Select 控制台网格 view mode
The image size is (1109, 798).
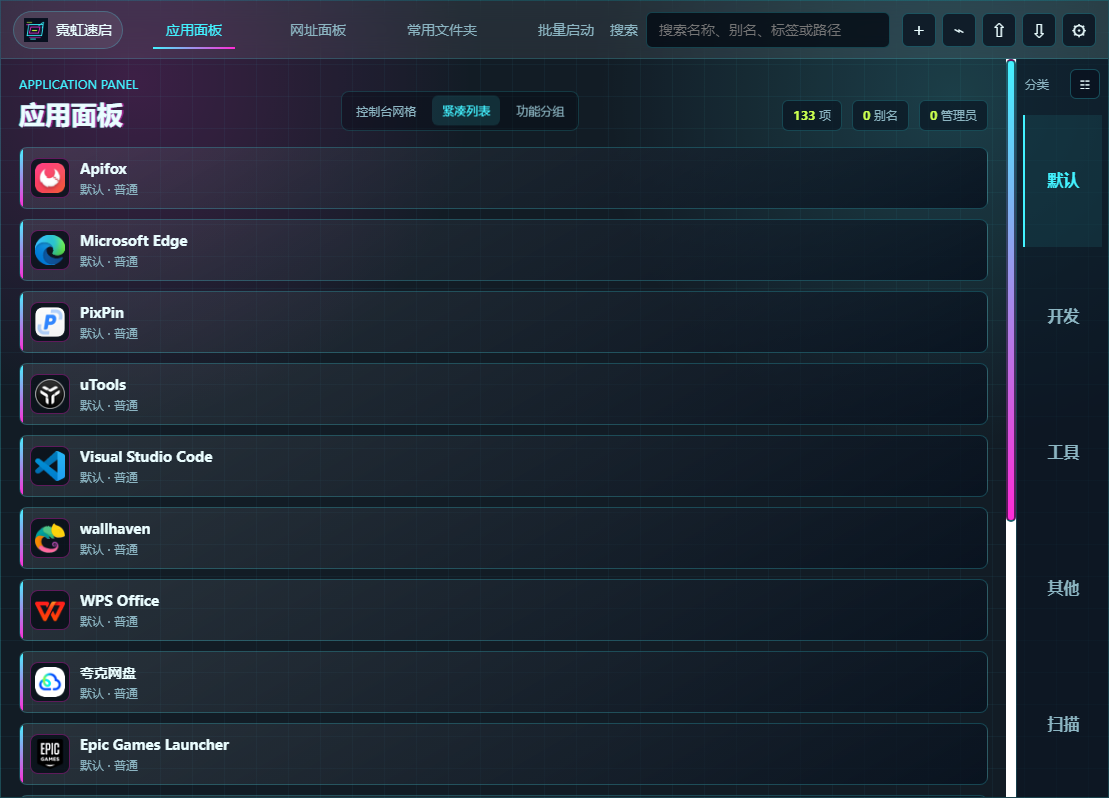coord(386,111)
